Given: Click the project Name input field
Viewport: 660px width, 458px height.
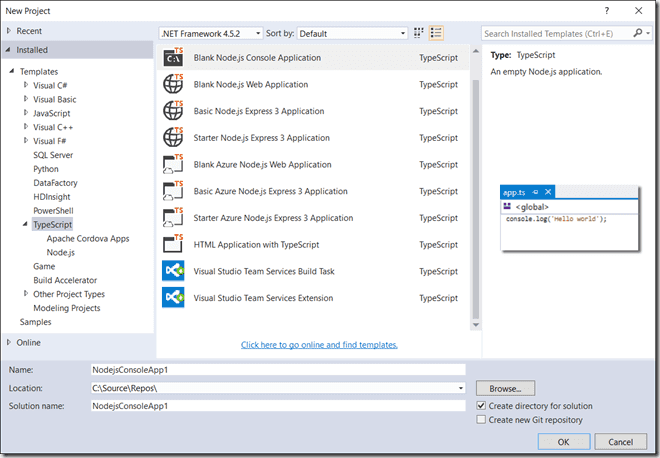Looking at the screenshot, I should pos(278,370).
